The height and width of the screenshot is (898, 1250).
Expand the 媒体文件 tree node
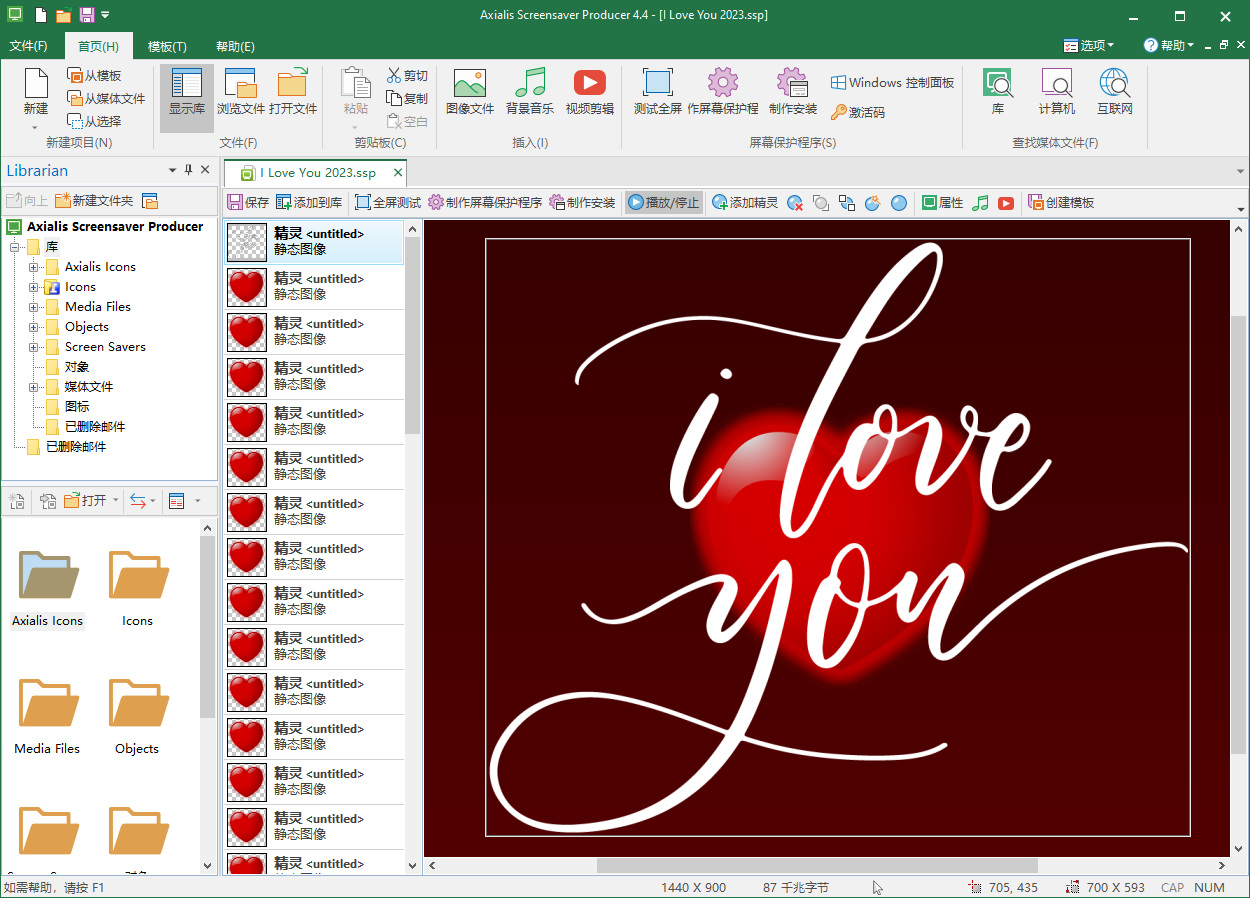[34, 386]
